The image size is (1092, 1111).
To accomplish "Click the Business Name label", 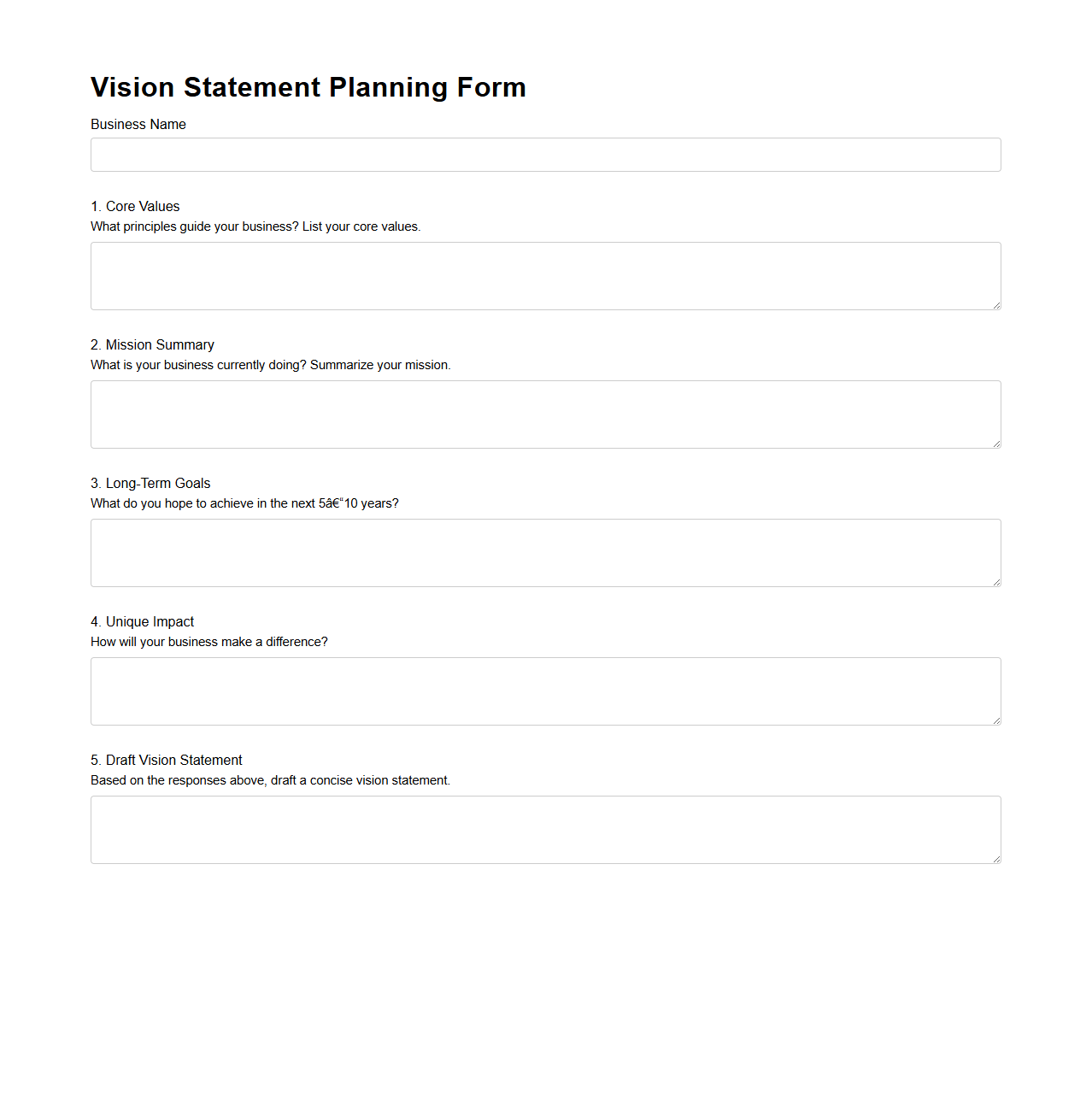I will pyautogui.click(x=138, y=124).
